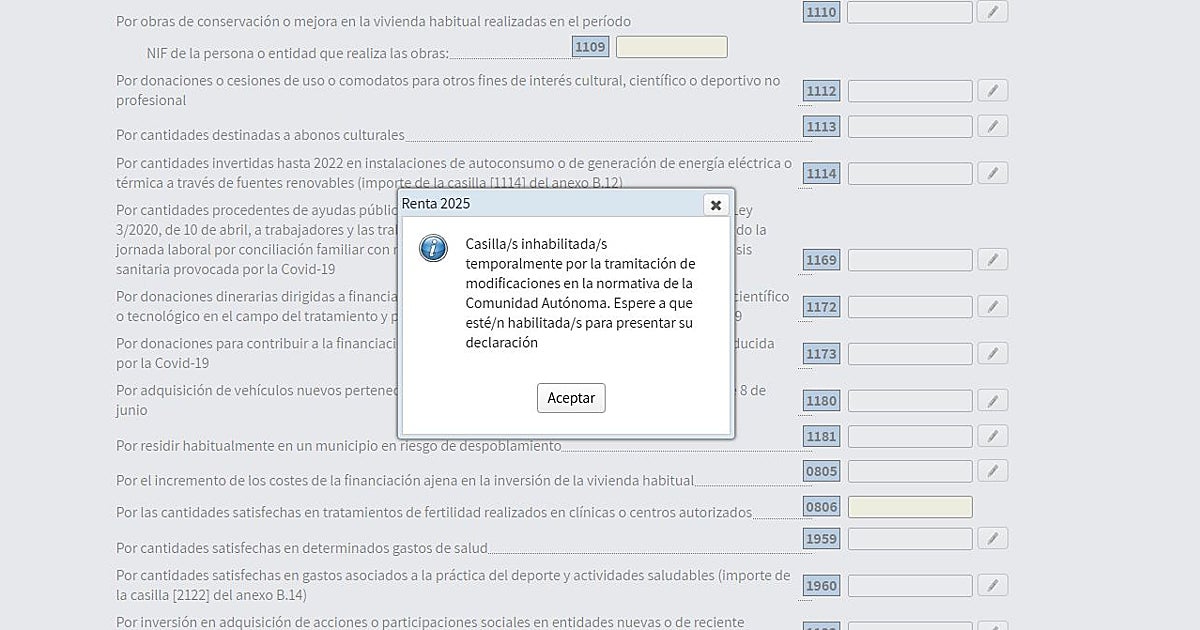This screenshot has width=1200, height=630.
Task: Close the Renta 2025 dialog with X
Action: pos(715,205)
